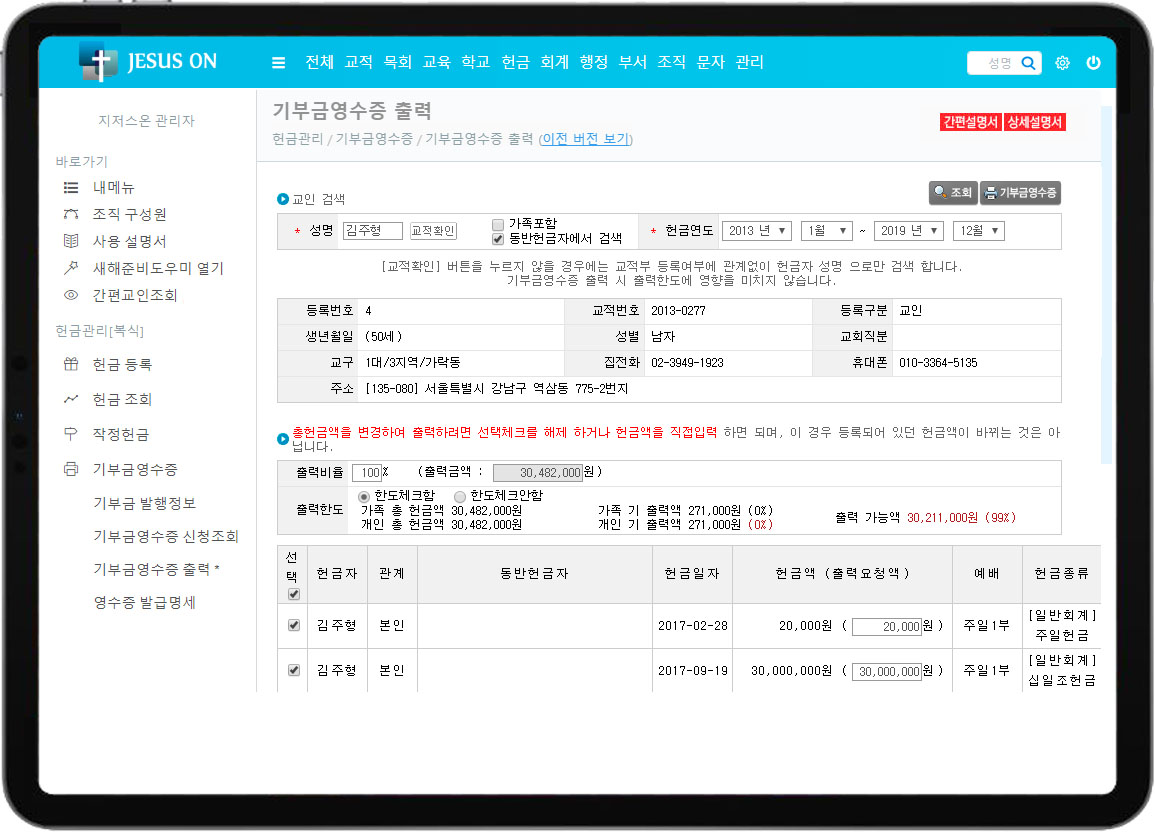Select the 한도체크안함 radio button

pyautogui.click(x=460, y=496)
